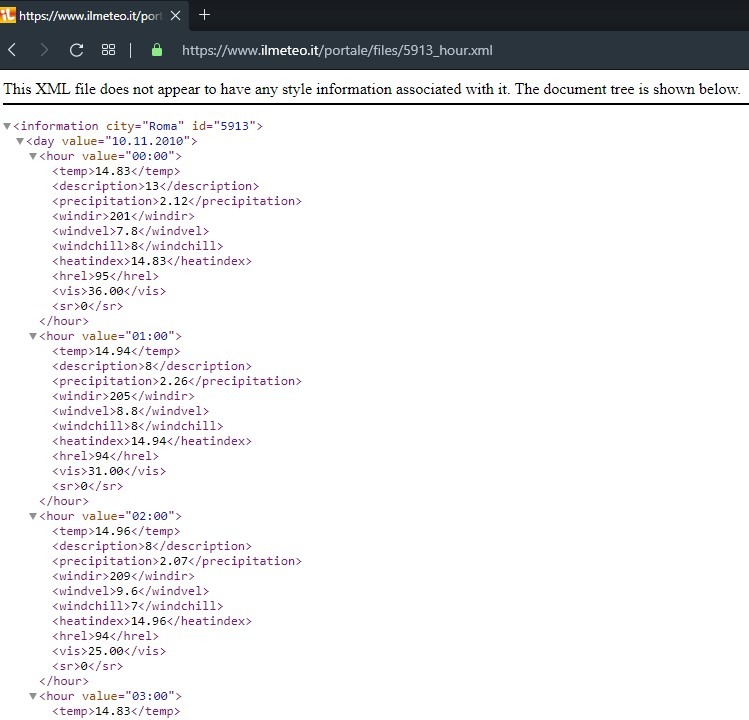The height and width of the screenshot is (720, 749).
Task: Reload the page with refresh icon
Action: pos(76,50)
